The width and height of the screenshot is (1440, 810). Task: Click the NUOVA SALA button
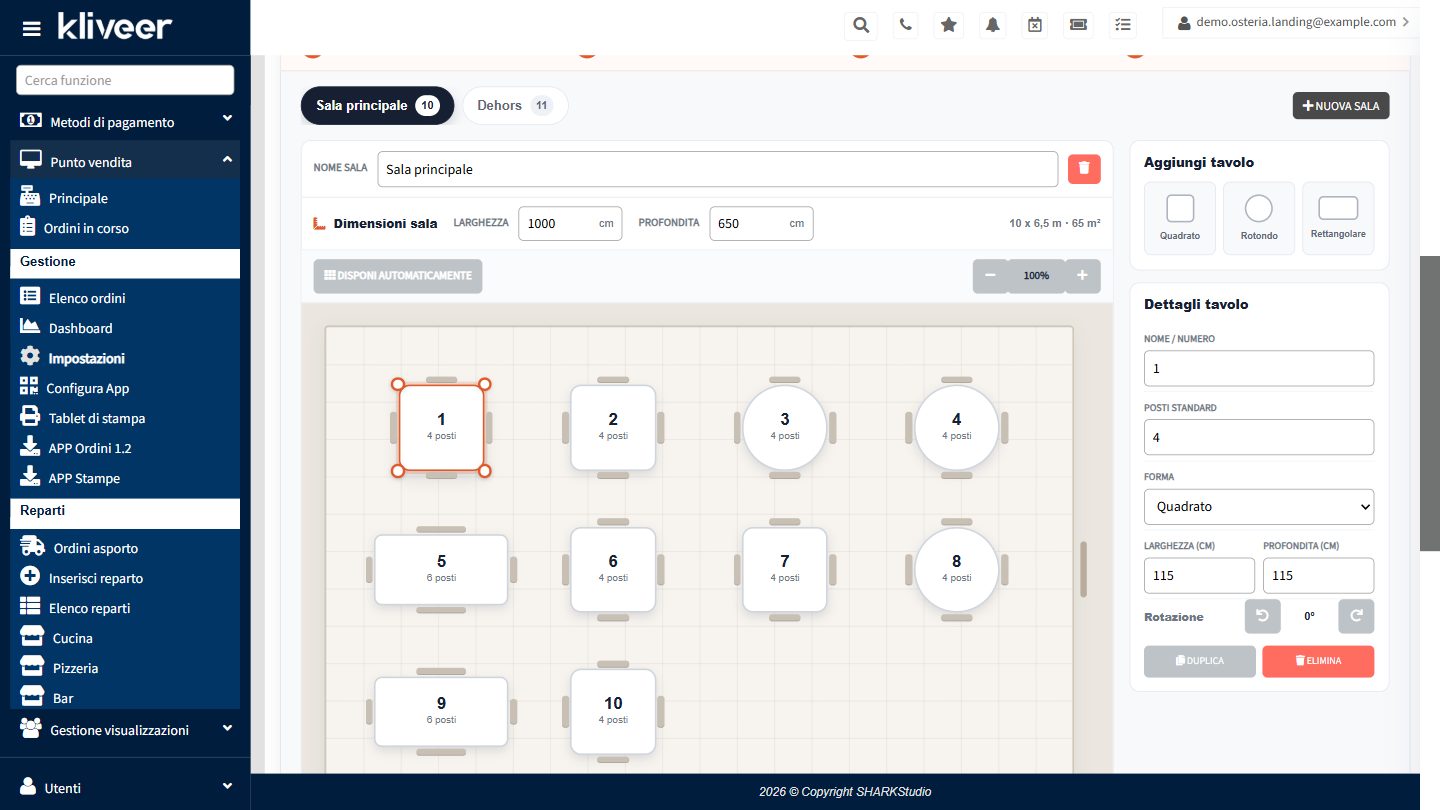1341,105
